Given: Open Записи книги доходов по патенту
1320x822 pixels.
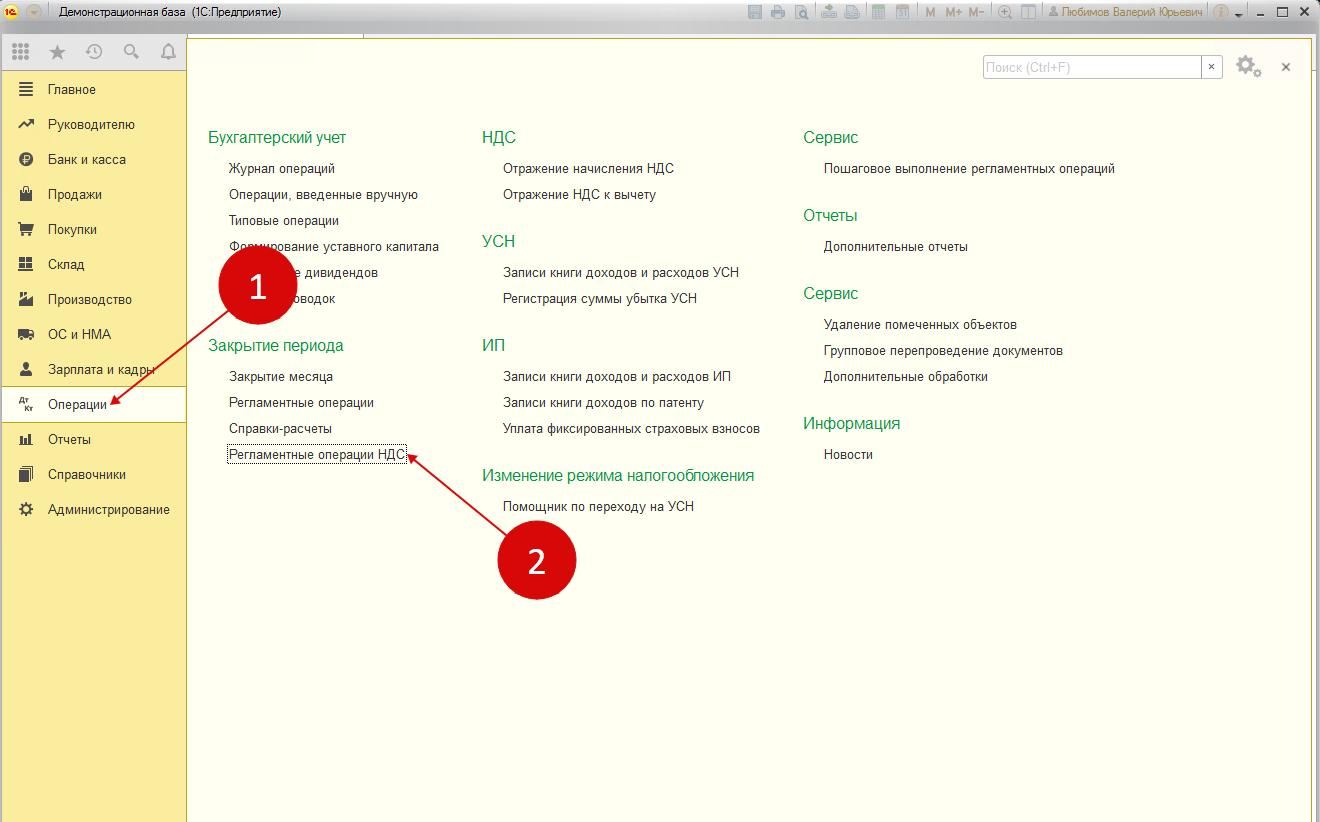Looking at the screenshot, I should click(x=603, y=403).
